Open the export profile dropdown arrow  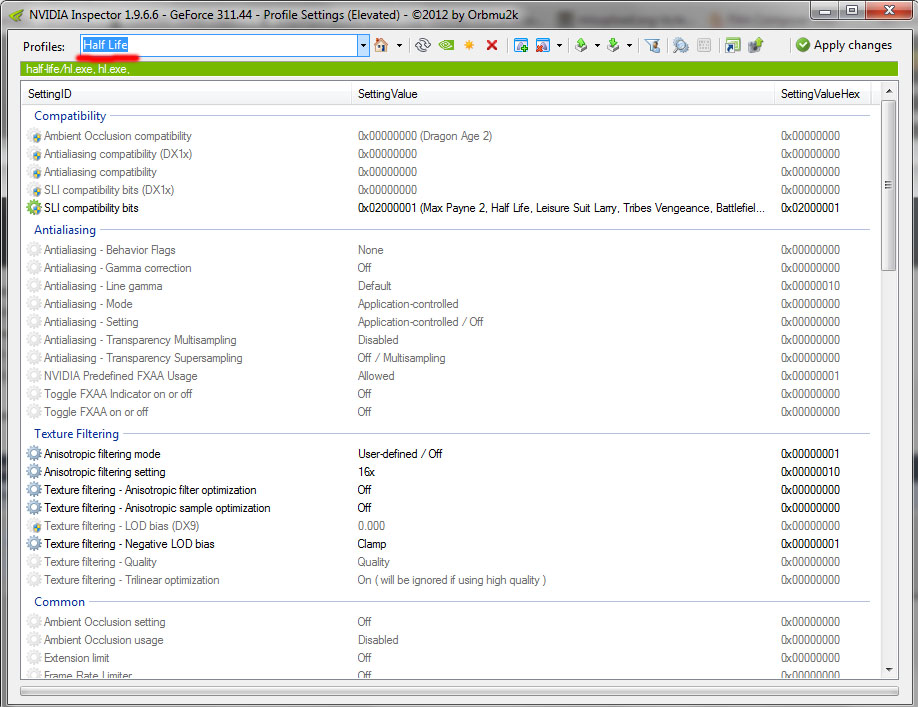[597, 45]
